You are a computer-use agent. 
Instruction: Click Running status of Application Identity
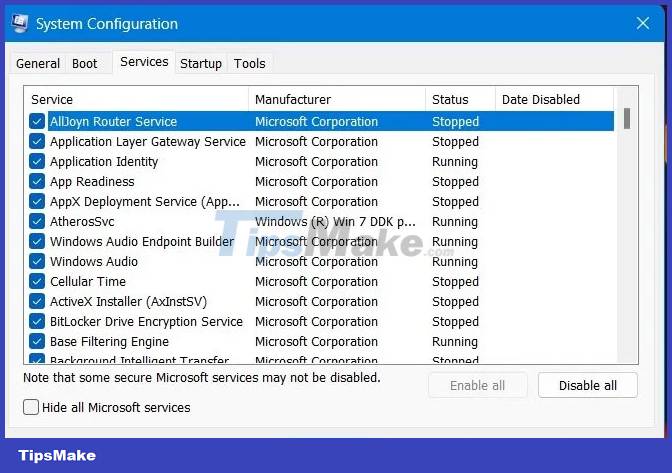point(455,162)
